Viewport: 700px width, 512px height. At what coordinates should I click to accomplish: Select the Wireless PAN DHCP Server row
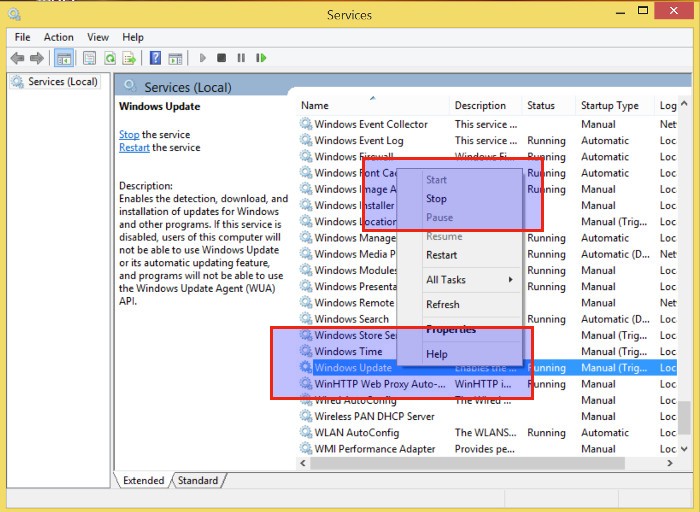click(x=488, y=416)
